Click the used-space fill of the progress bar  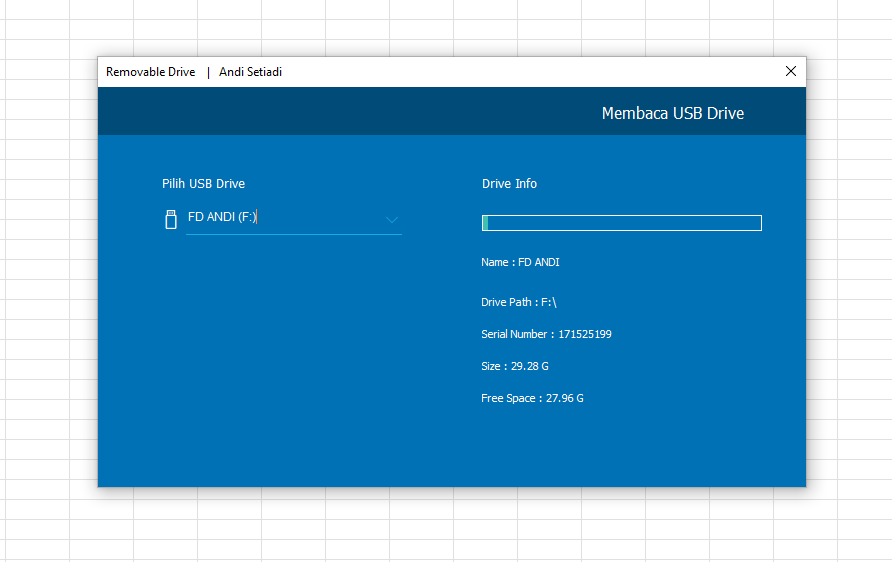(x=485, y=222)
